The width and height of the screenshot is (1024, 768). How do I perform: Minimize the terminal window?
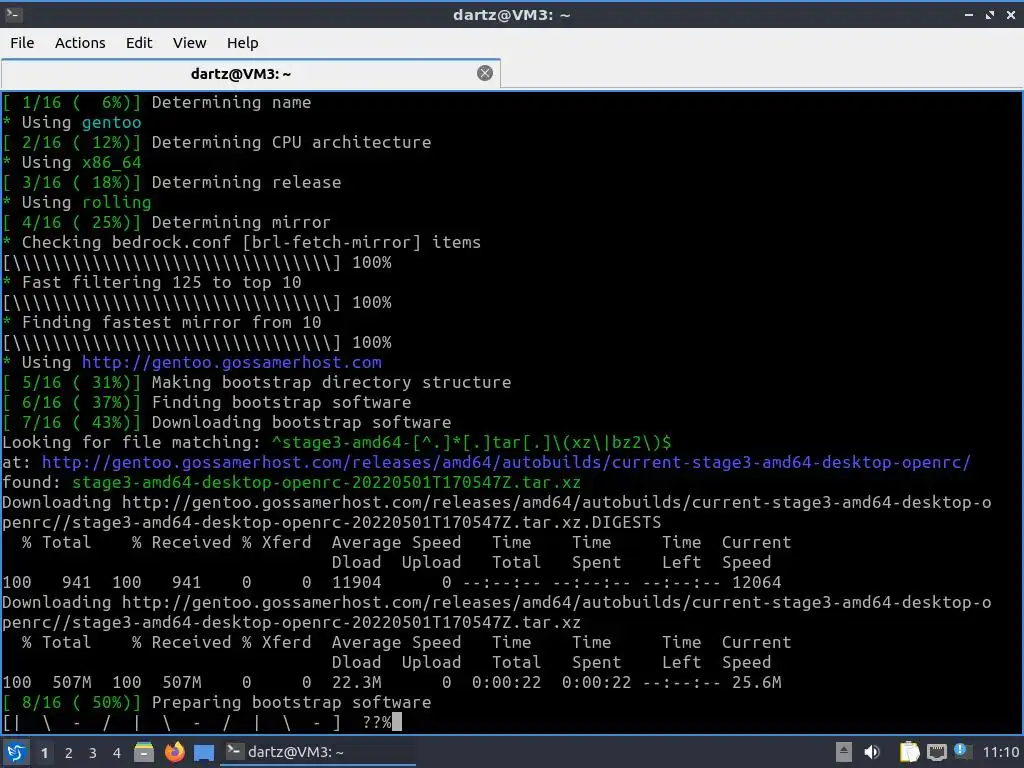point(969,14)
